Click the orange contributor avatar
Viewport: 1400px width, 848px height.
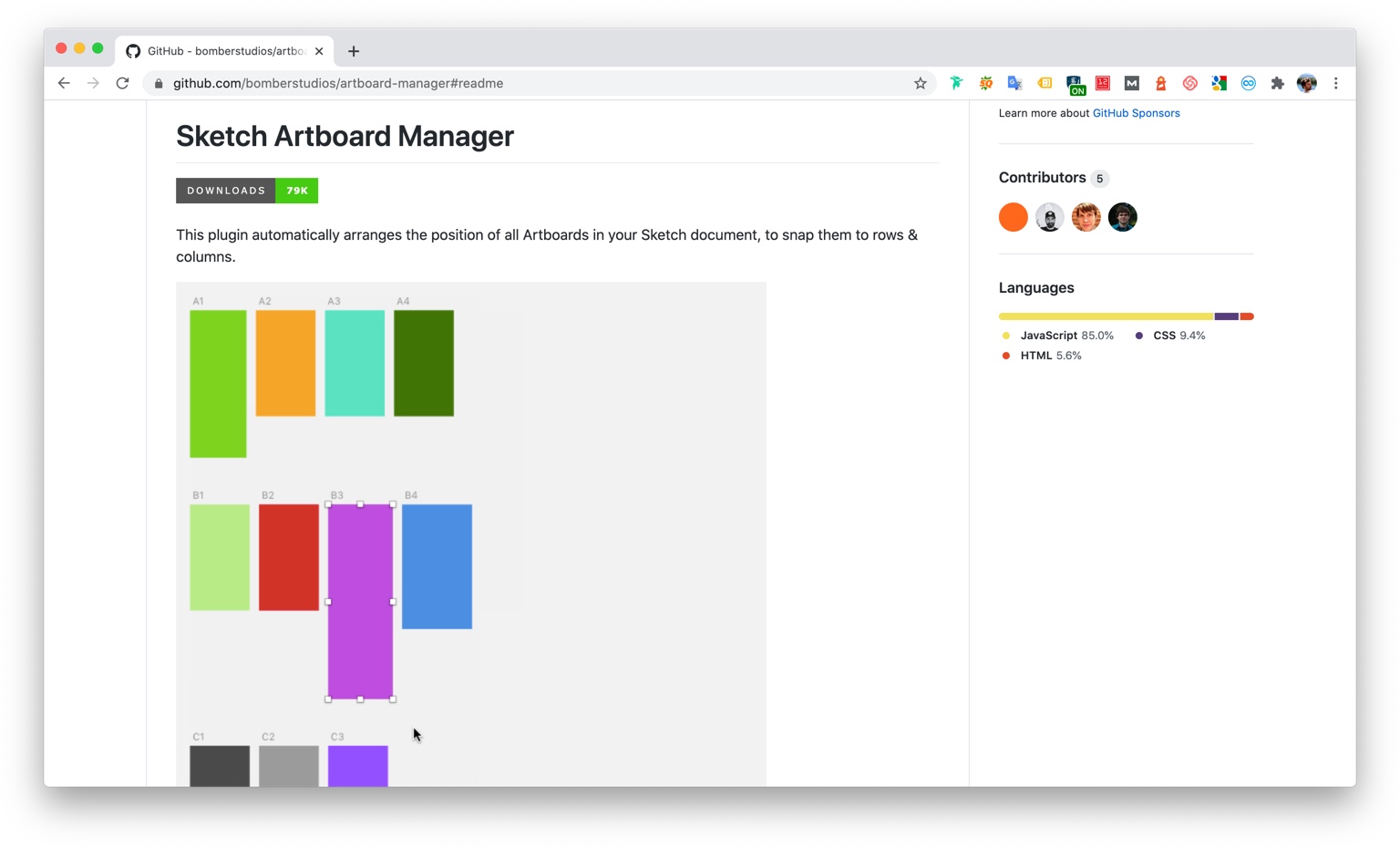pos(1013,217)
